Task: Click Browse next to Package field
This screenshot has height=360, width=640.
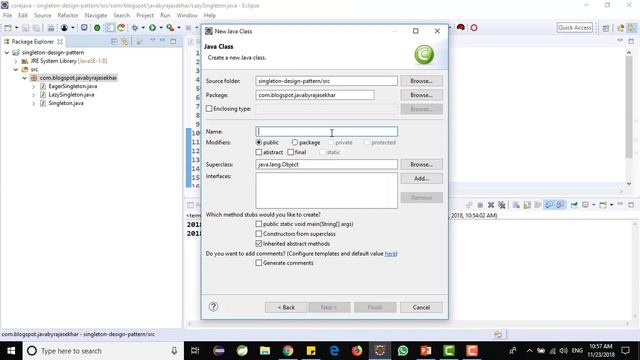Action: pyautogui.click(x=421, y=95)
